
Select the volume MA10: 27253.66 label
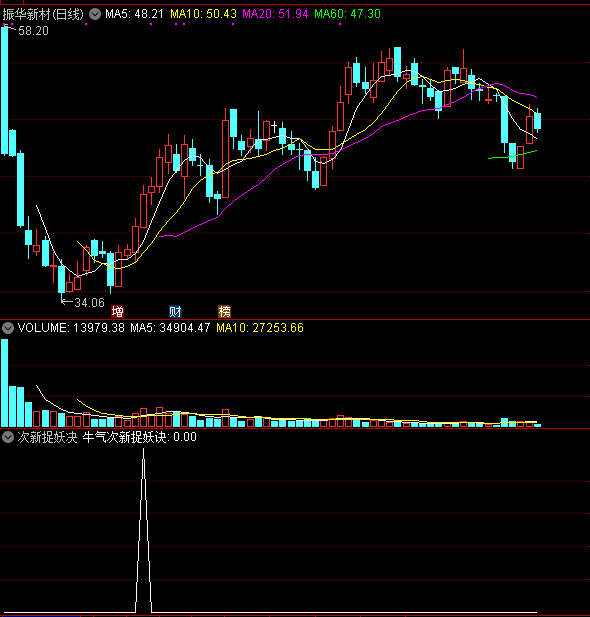point(260,328)
